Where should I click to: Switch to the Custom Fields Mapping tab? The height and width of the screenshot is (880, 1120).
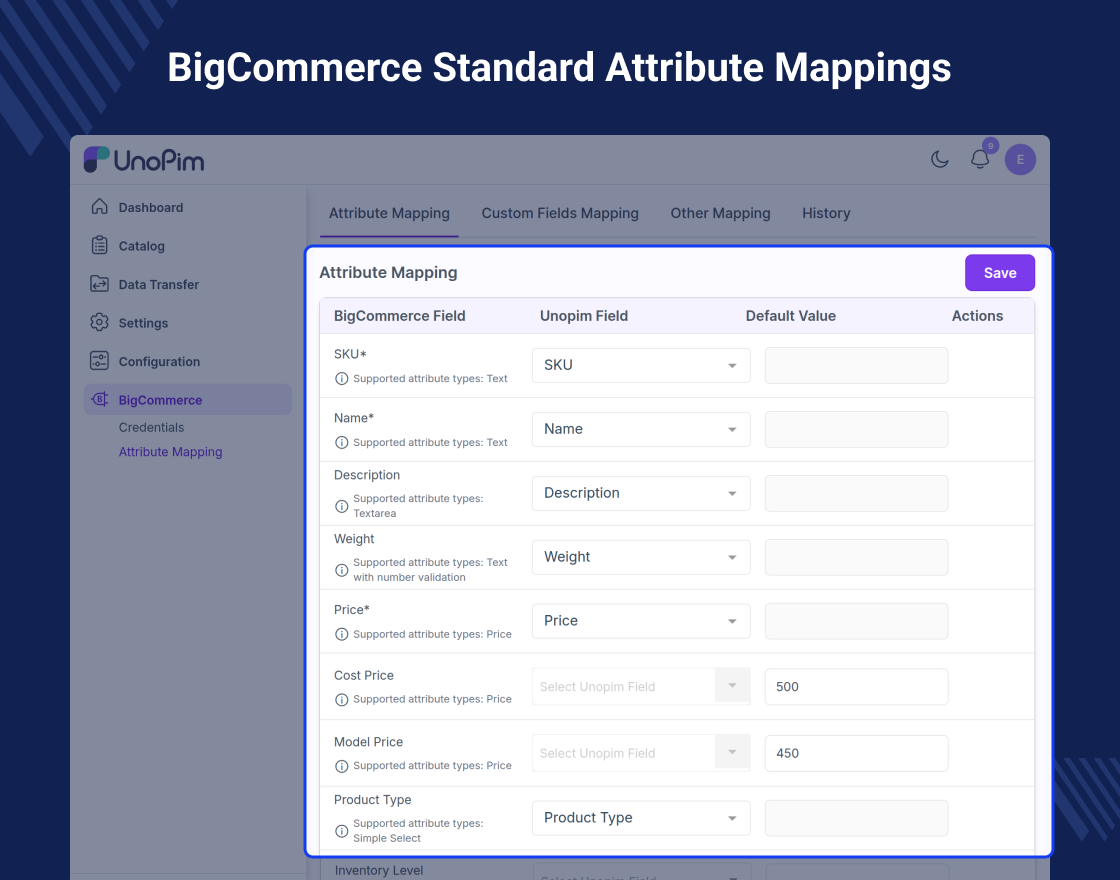pyautogui.click(x=560, y=213)
